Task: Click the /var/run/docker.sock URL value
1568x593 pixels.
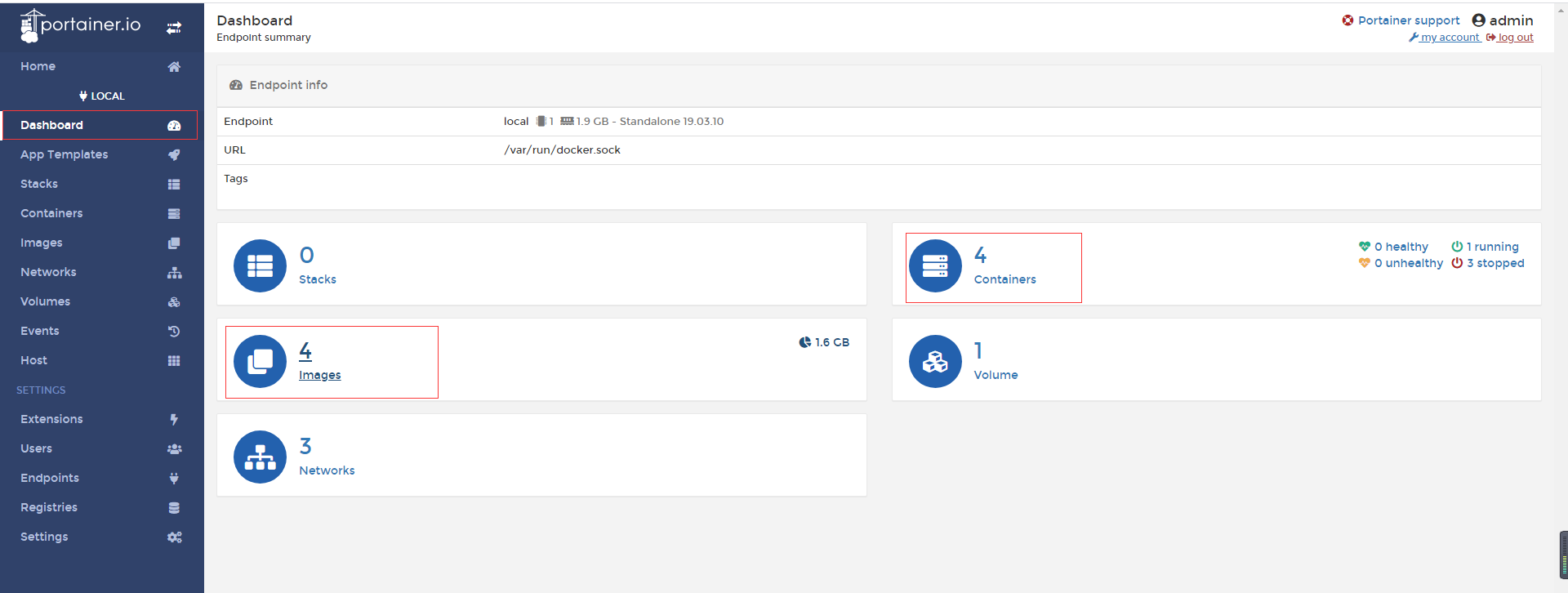Action: 562,150
